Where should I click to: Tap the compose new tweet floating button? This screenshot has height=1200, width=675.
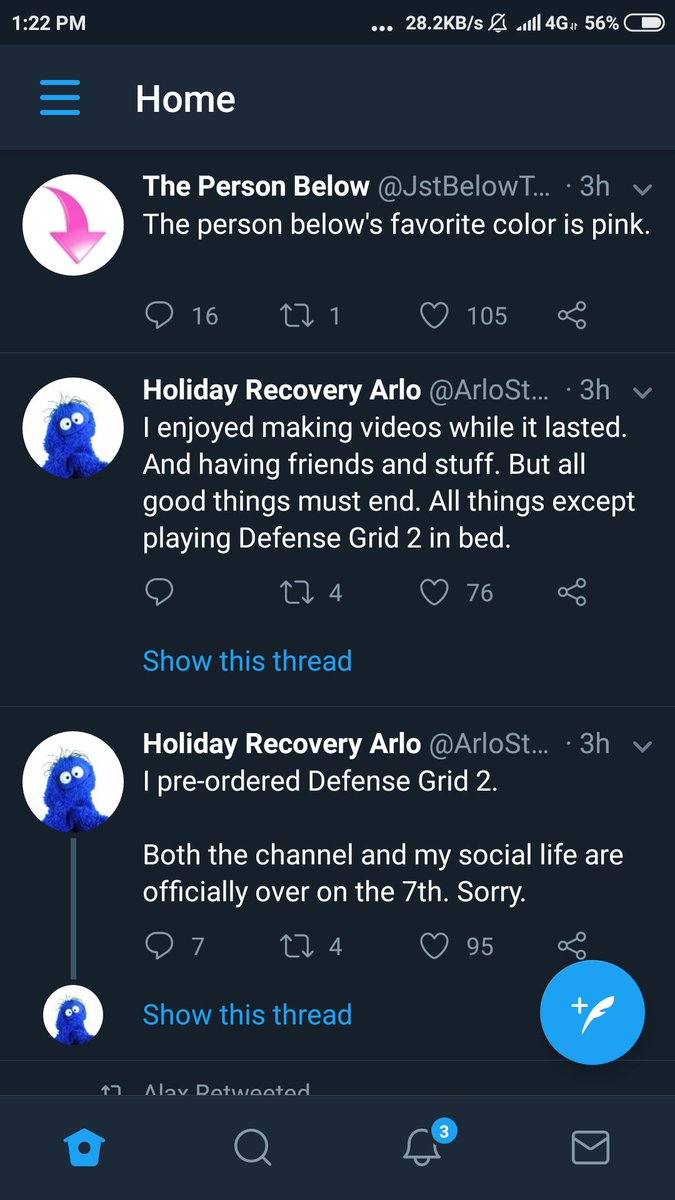592,1011
